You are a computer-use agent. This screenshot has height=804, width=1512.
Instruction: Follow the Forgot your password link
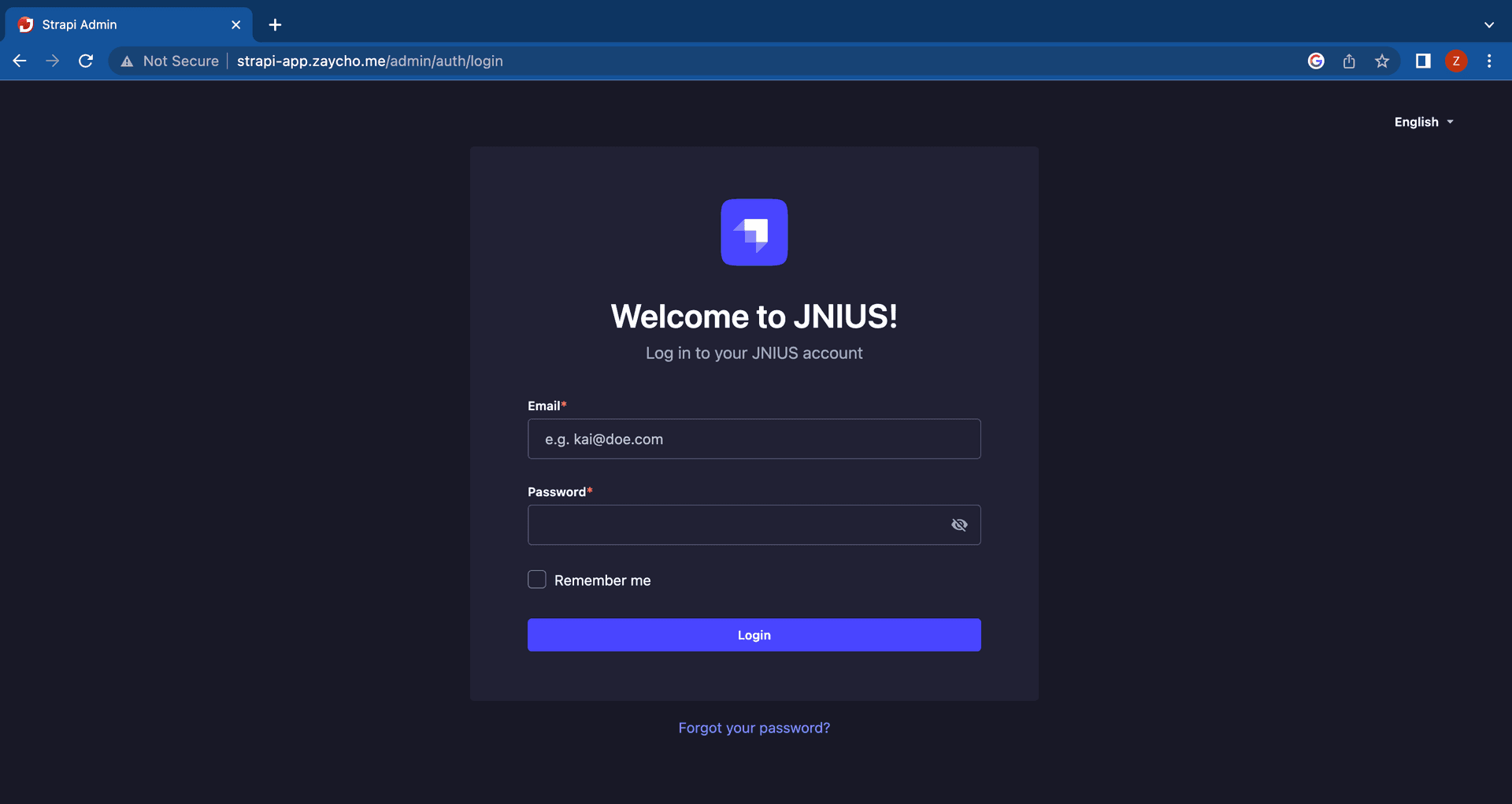(754, 728)
